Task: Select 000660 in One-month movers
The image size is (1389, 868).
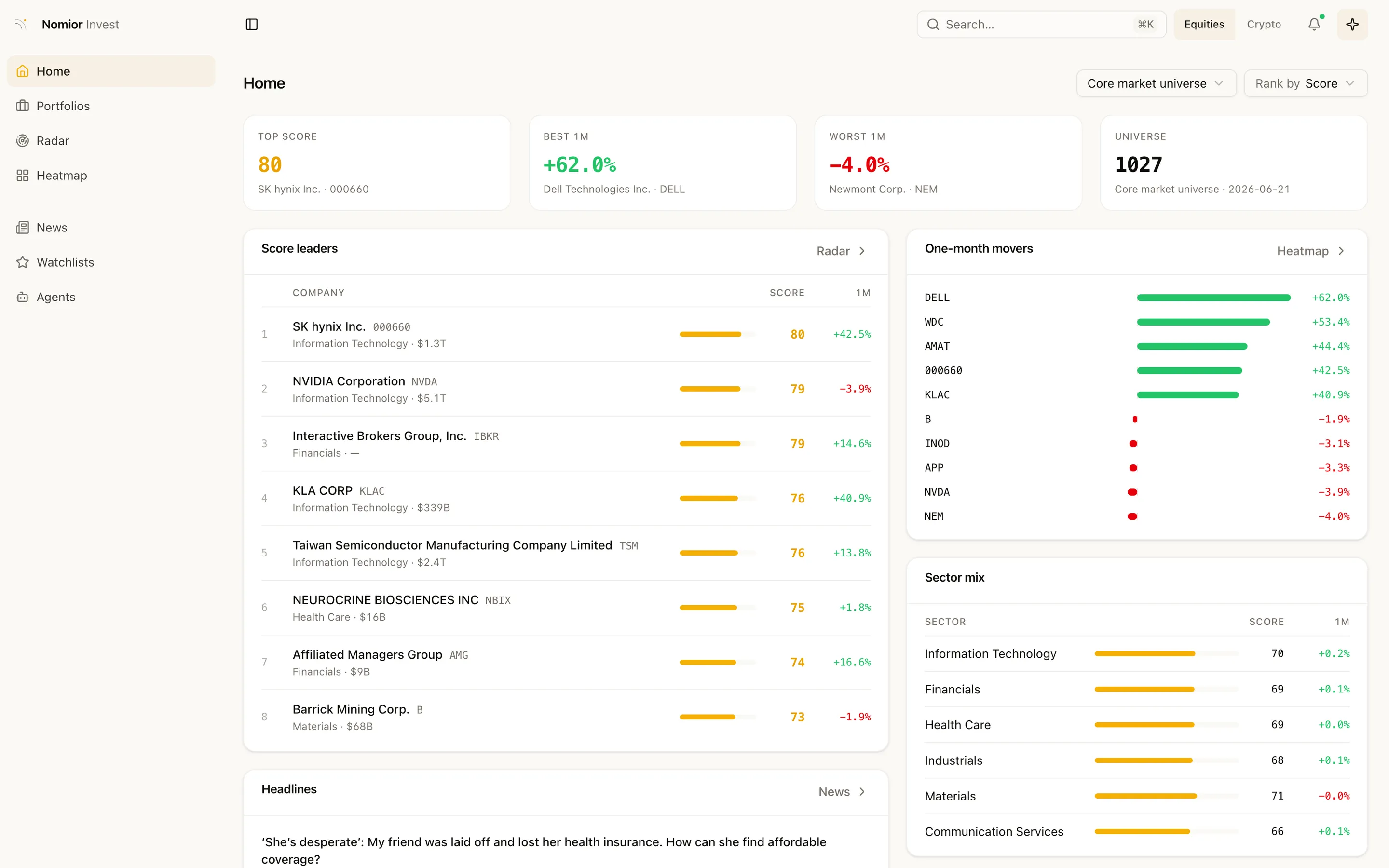Action: [1137, 370]
